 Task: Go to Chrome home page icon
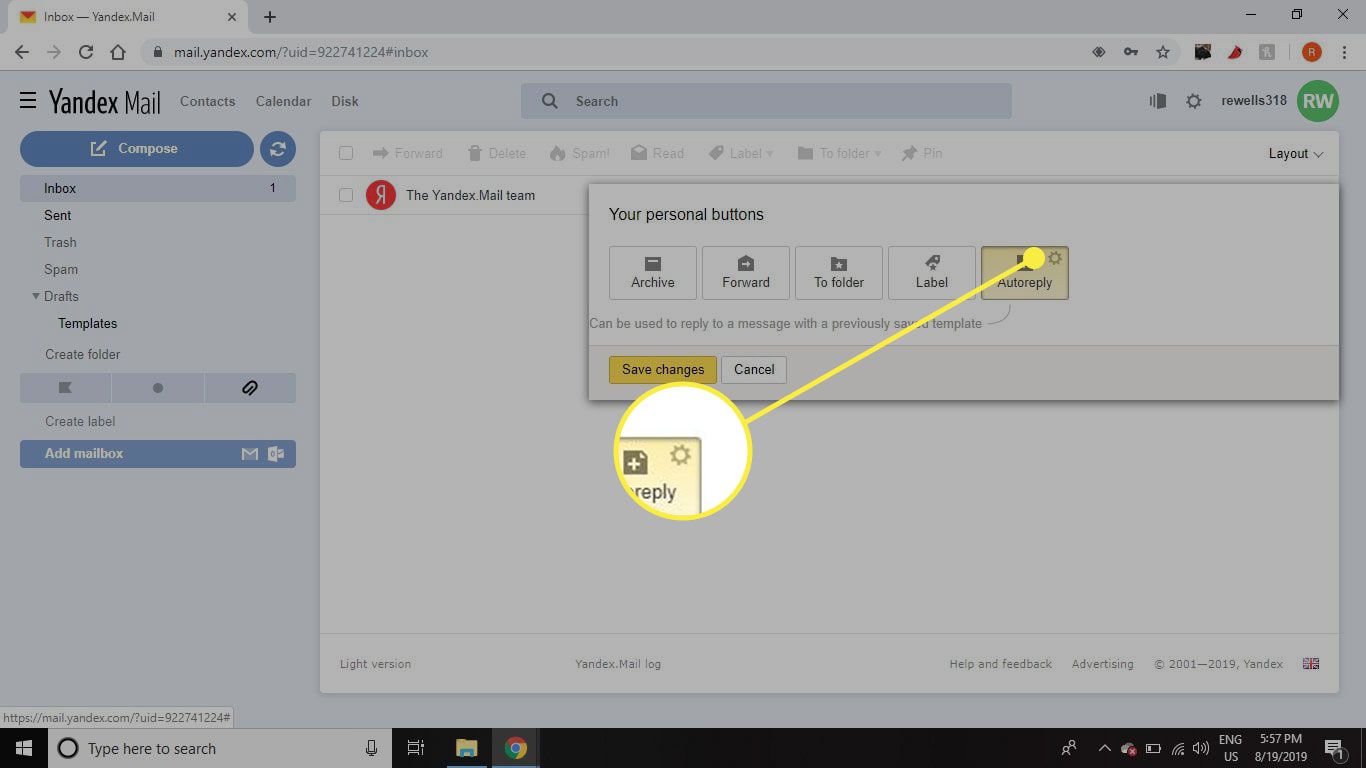tap(118, 52)
